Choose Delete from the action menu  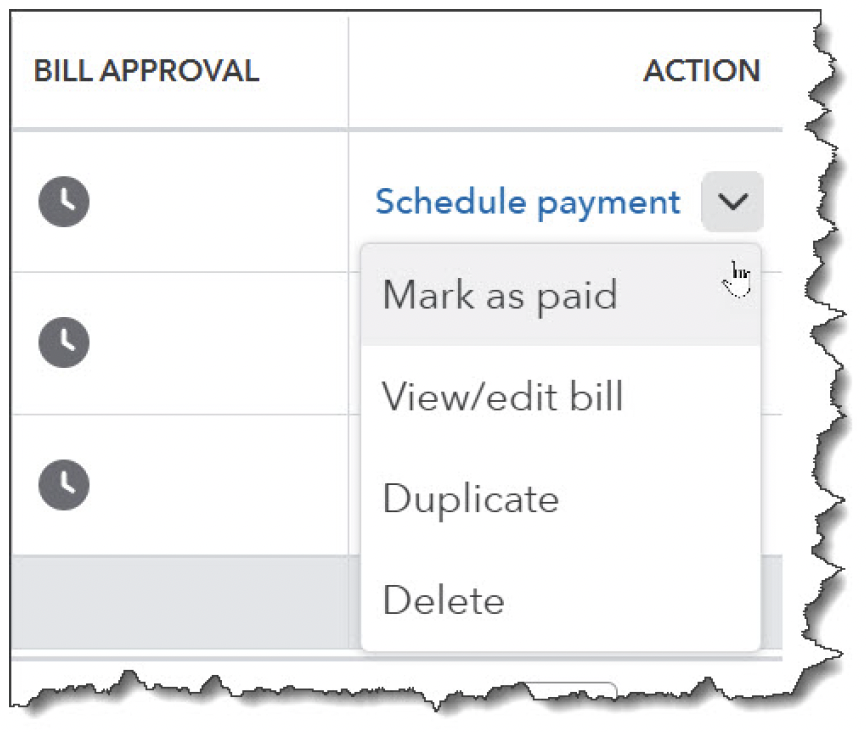[444, 600]
